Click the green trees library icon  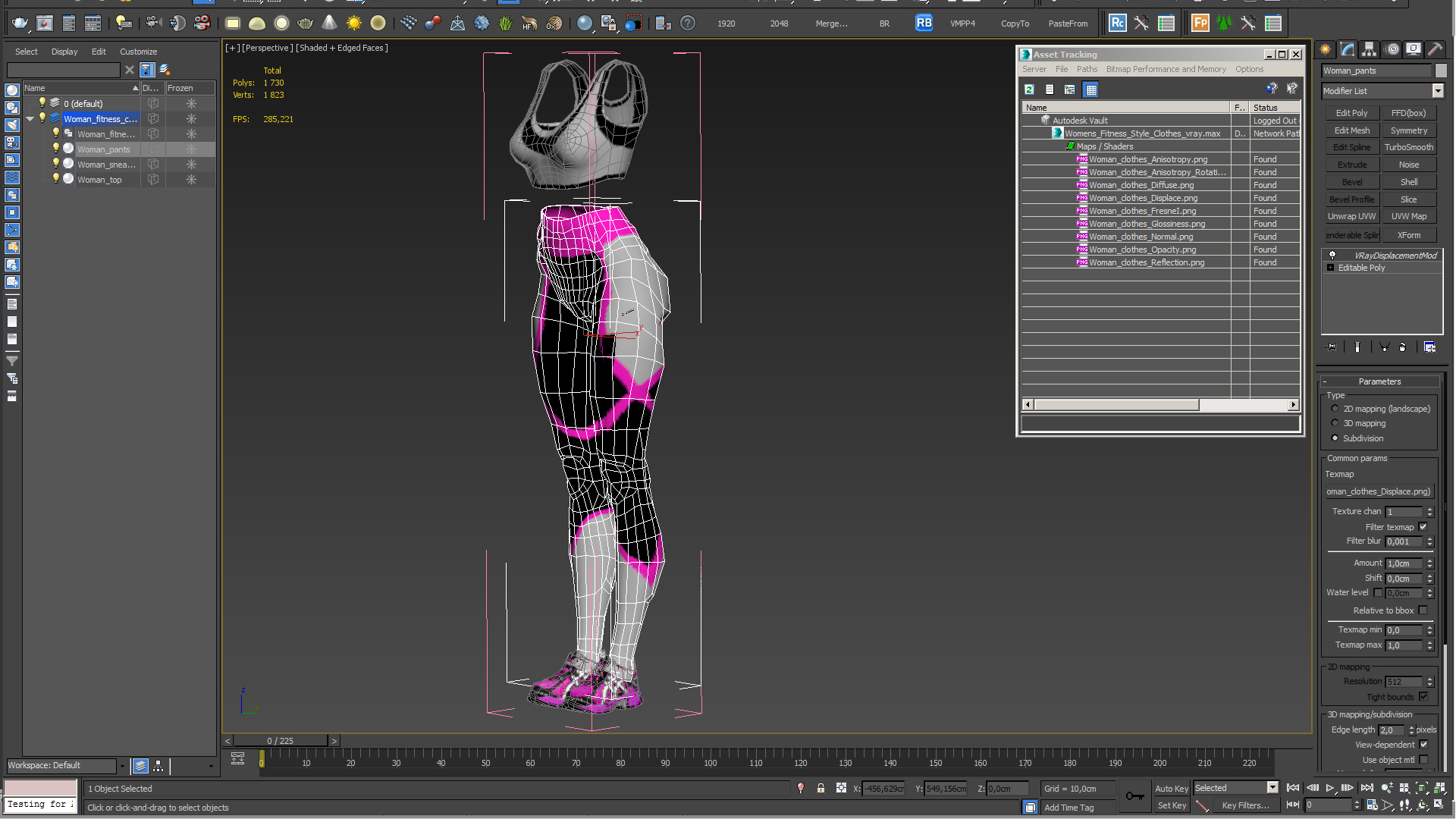coord(1224,24)
